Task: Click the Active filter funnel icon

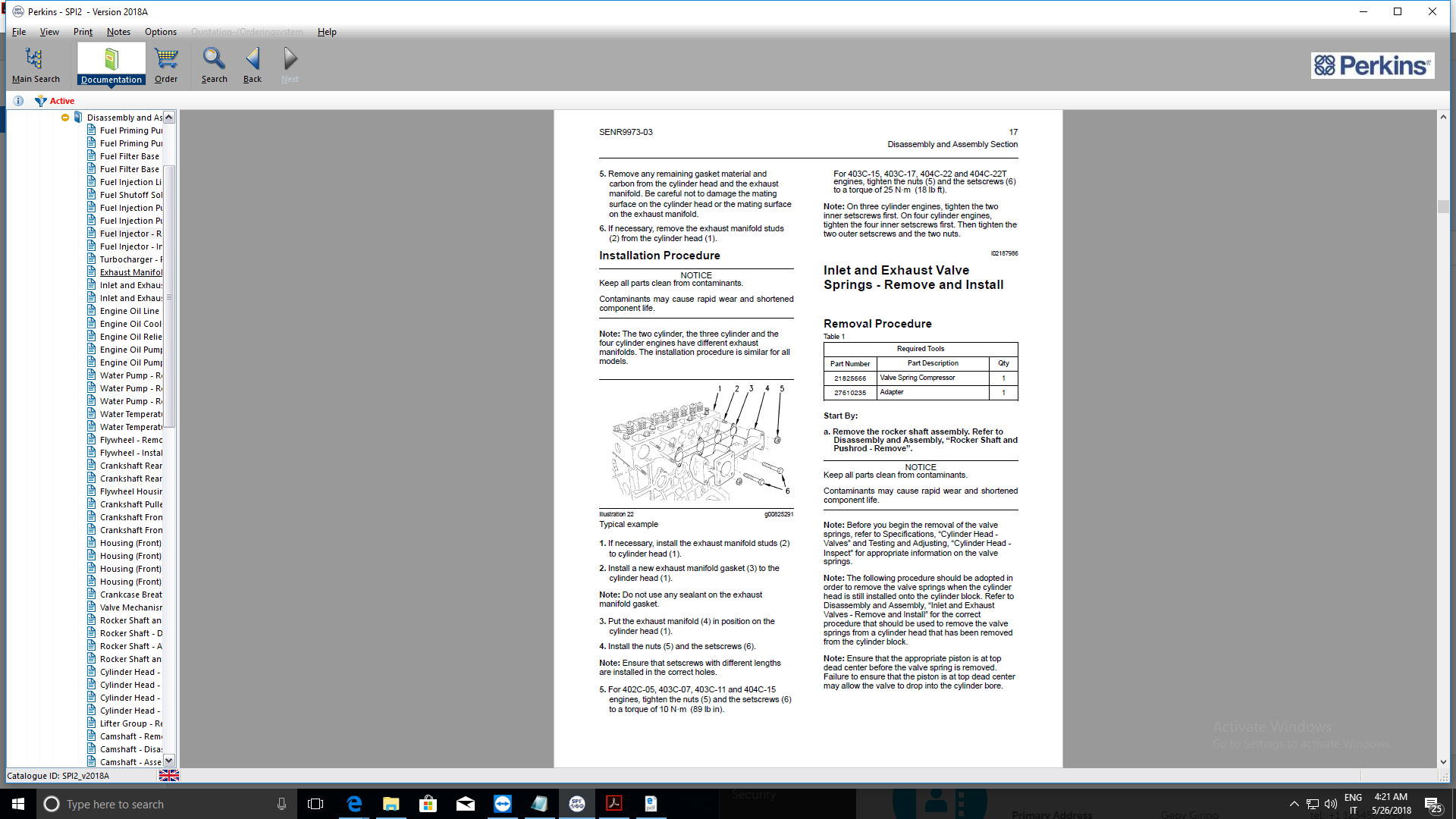Action: (x=41, y=101)
